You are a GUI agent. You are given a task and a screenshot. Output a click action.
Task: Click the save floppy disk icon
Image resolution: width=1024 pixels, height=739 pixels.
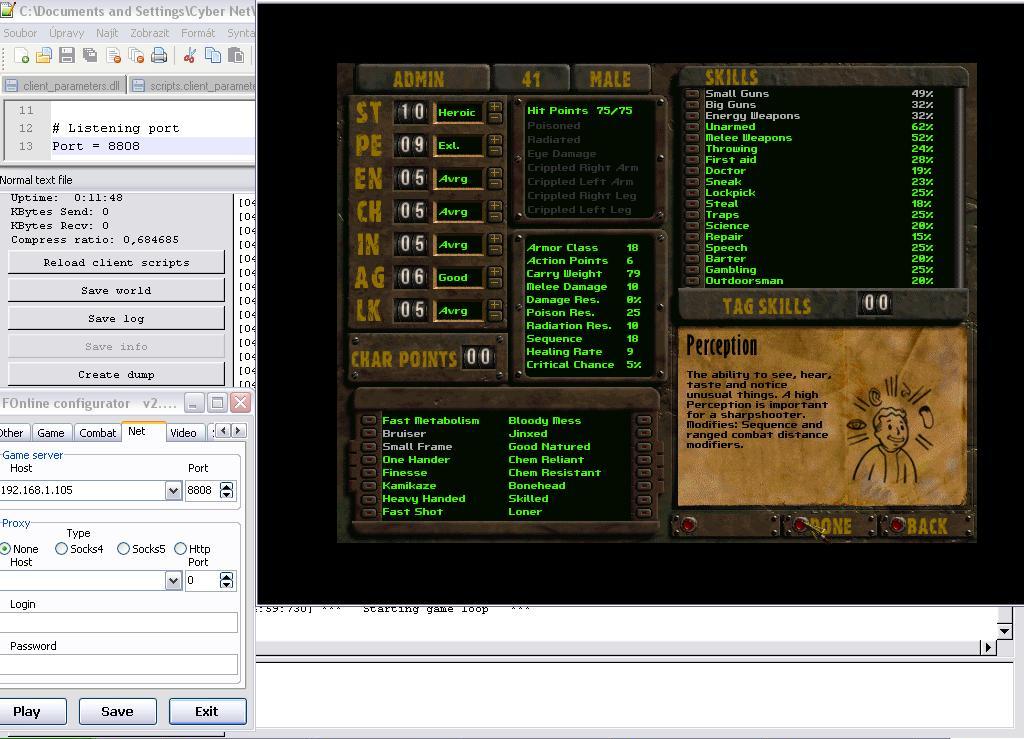point(67,56)
